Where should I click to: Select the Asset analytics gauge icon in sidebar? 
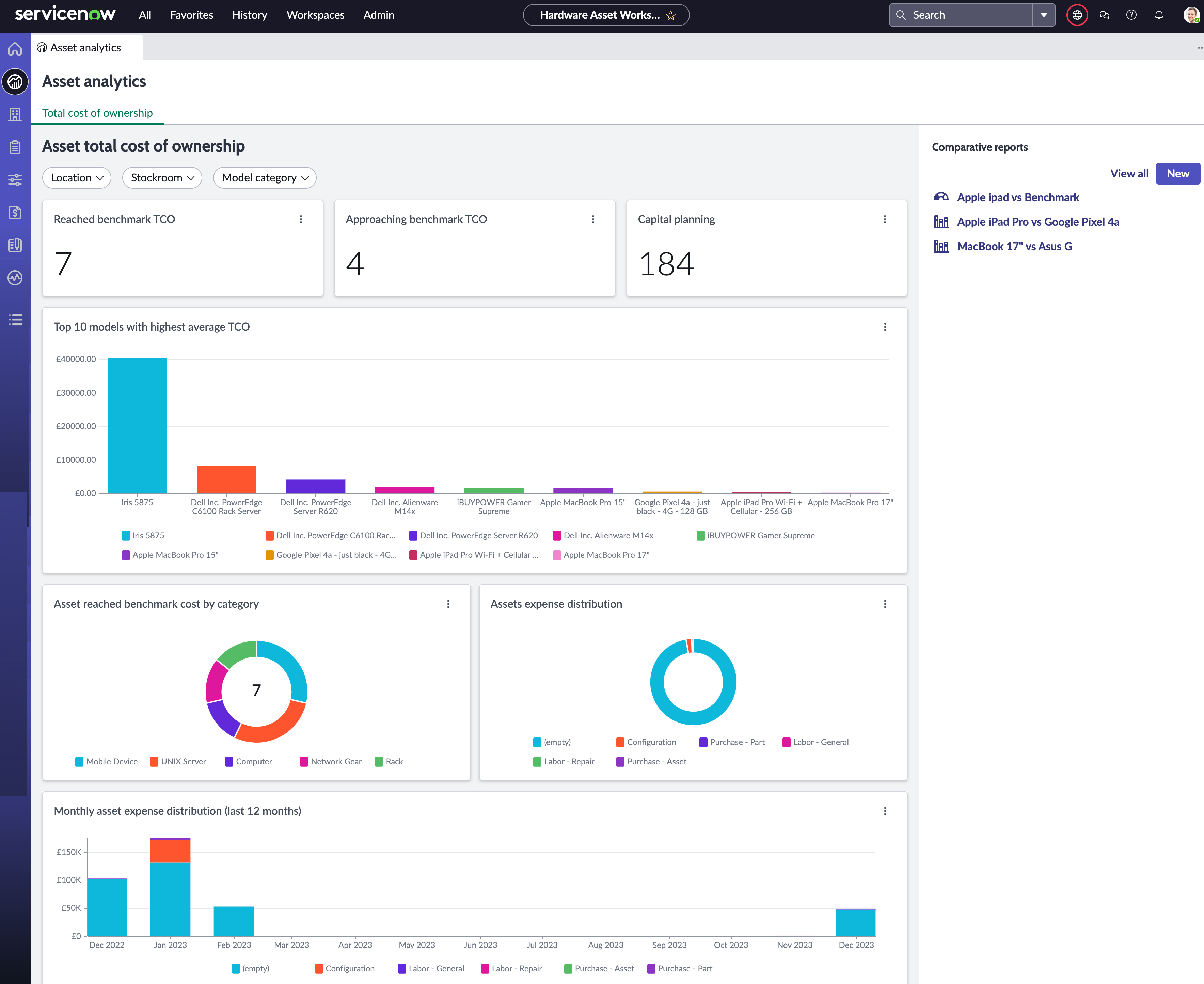(15, 82)
